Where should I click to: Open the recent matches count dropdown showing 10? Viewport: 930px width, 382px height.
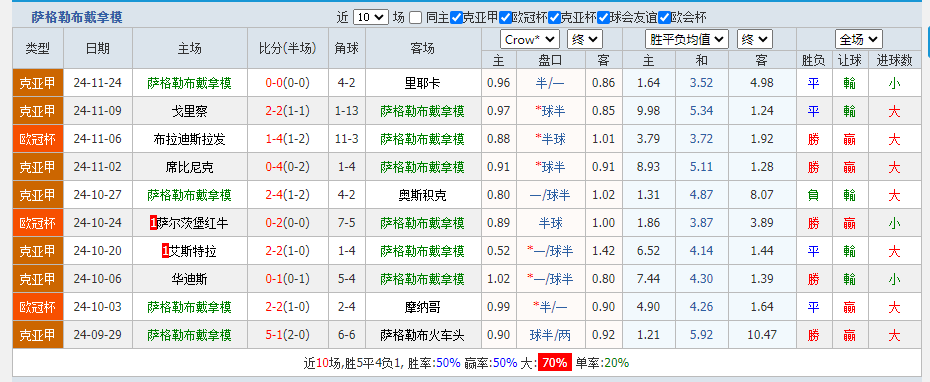point(371,17)
